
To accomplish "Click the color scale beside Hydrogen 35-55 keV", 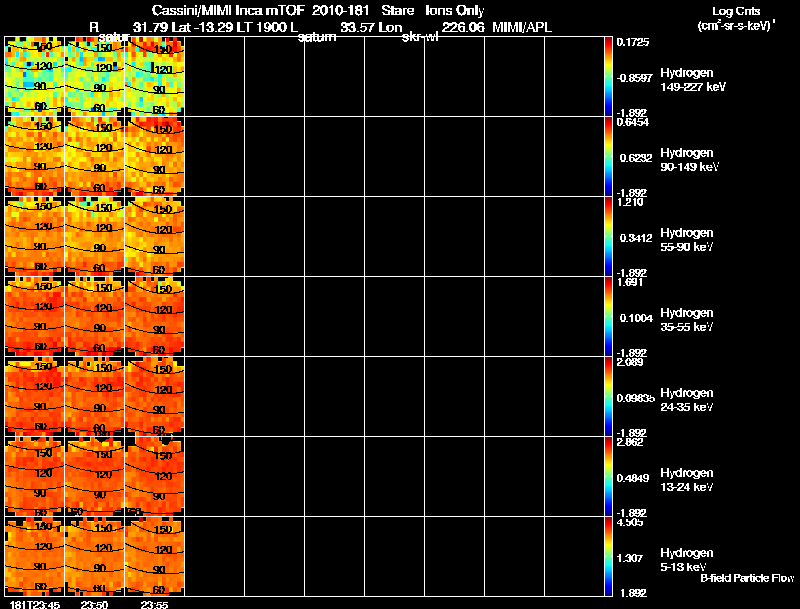I will coord(609,316).
